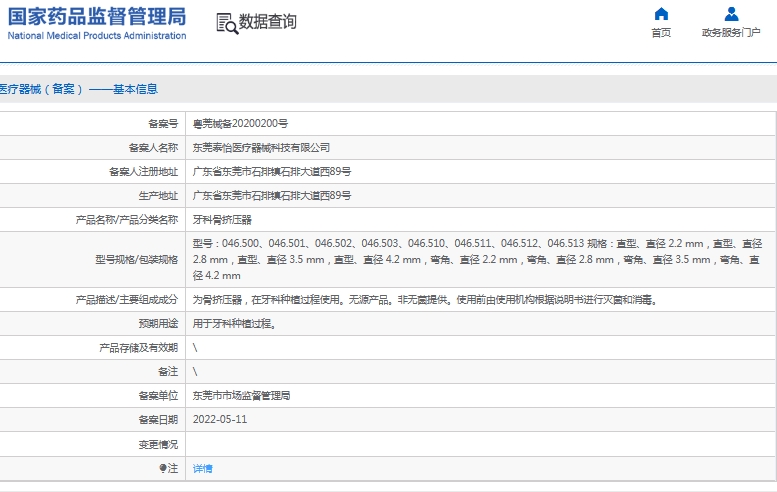Click the 型号规格/包装规格 label

[136, 260]
